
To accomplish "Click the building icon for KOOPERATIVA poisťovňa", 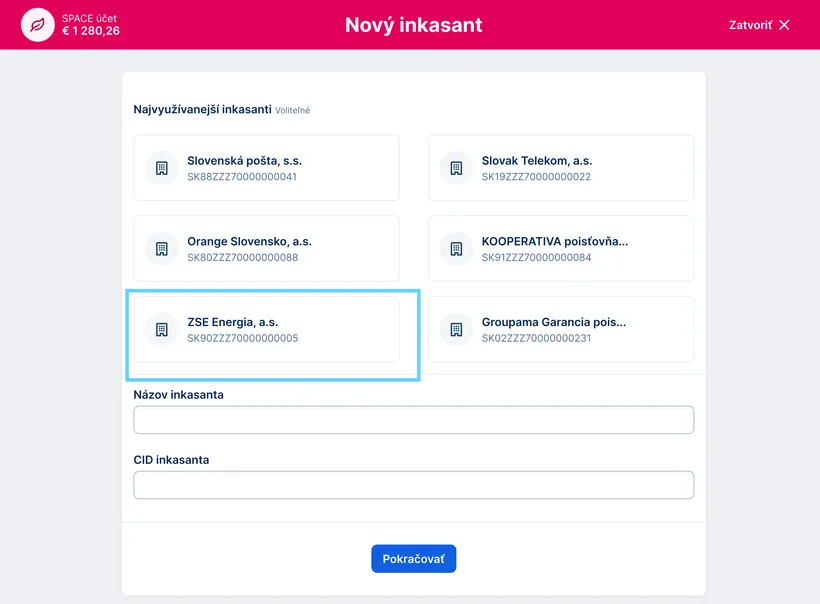I will 456,248.
